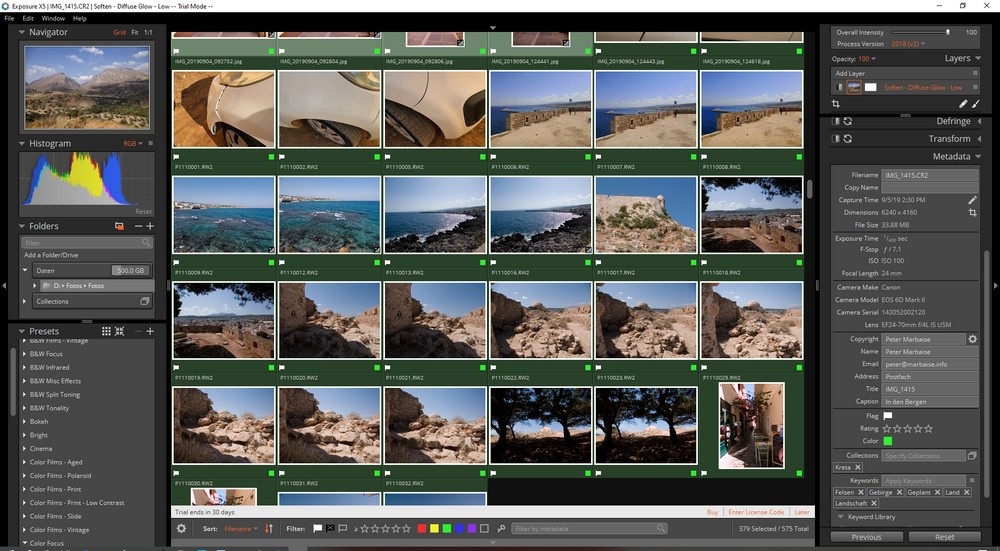Filter photos with no color label
This screenshot has width=1000, height=551.
[x=485, y=529]
